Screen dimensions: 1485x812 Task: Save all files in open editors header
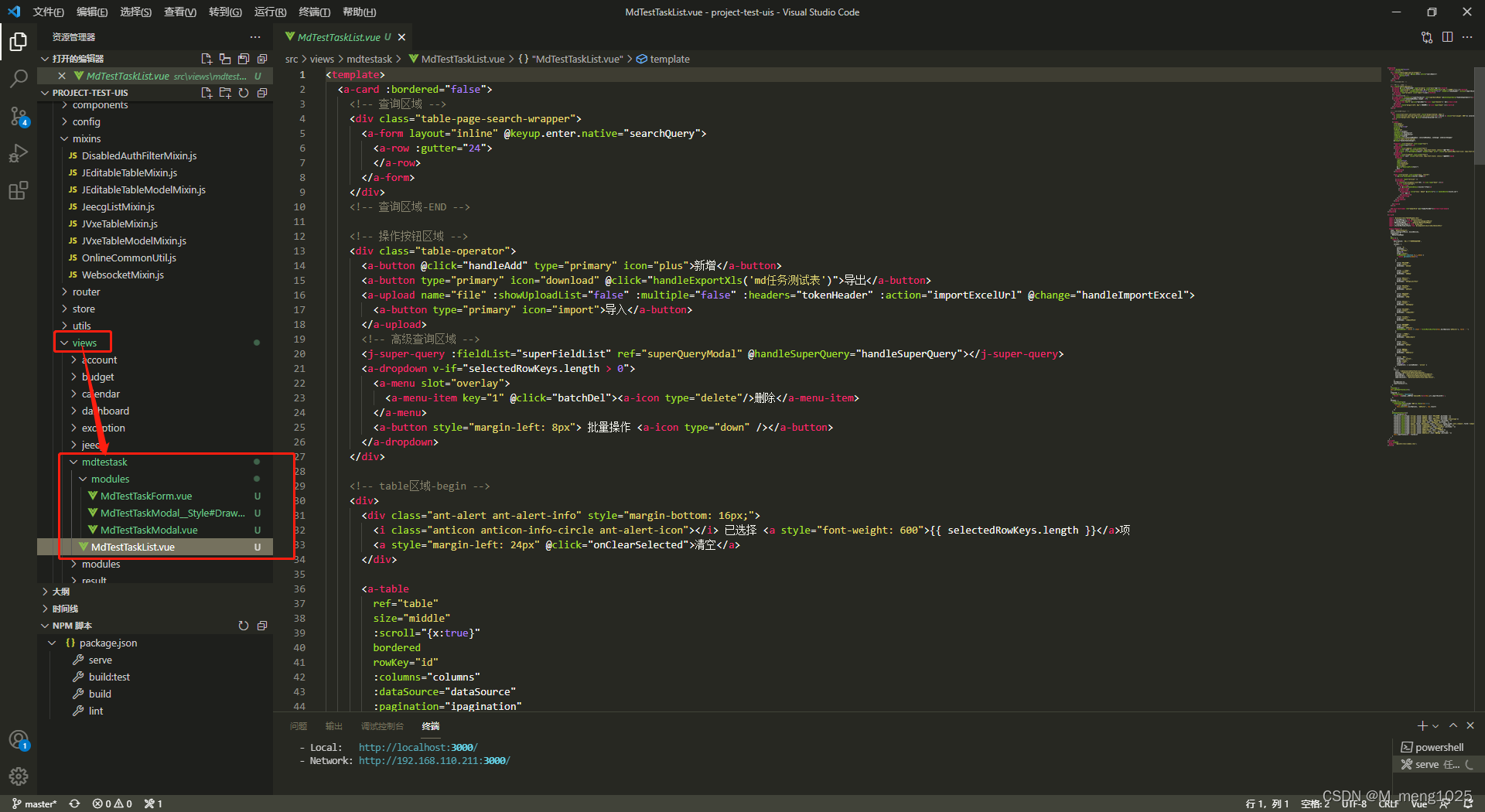click(244, 59)
